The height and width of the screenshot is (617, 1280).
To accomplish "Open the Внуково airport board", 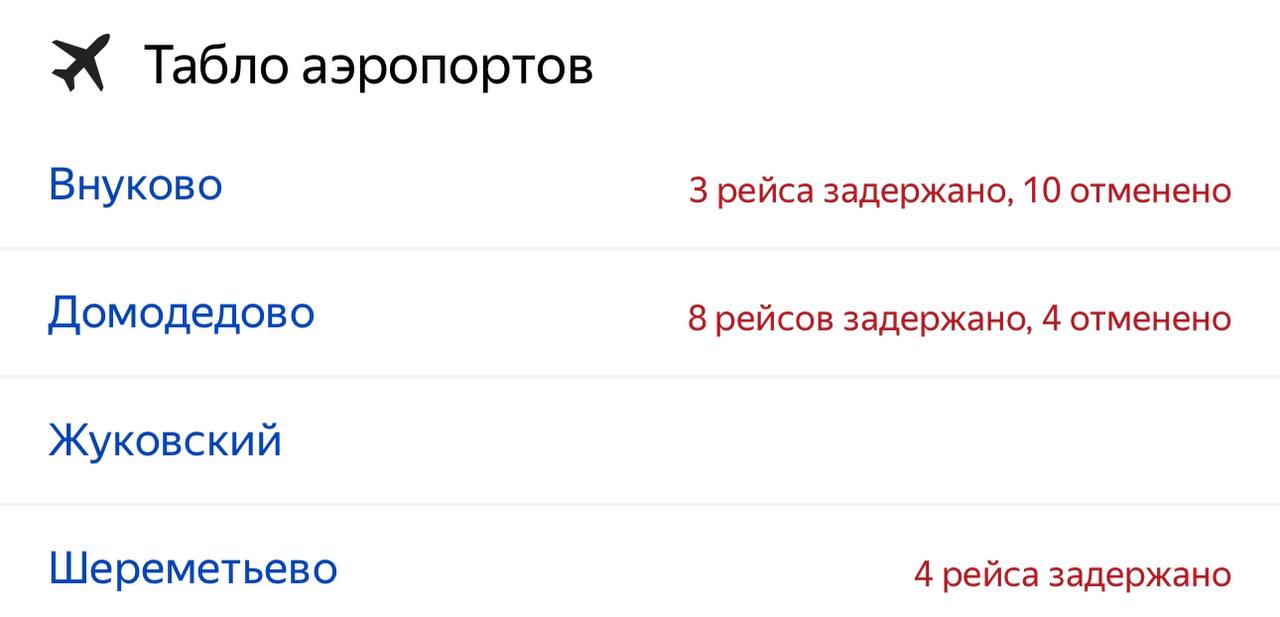I will [135, 185].
